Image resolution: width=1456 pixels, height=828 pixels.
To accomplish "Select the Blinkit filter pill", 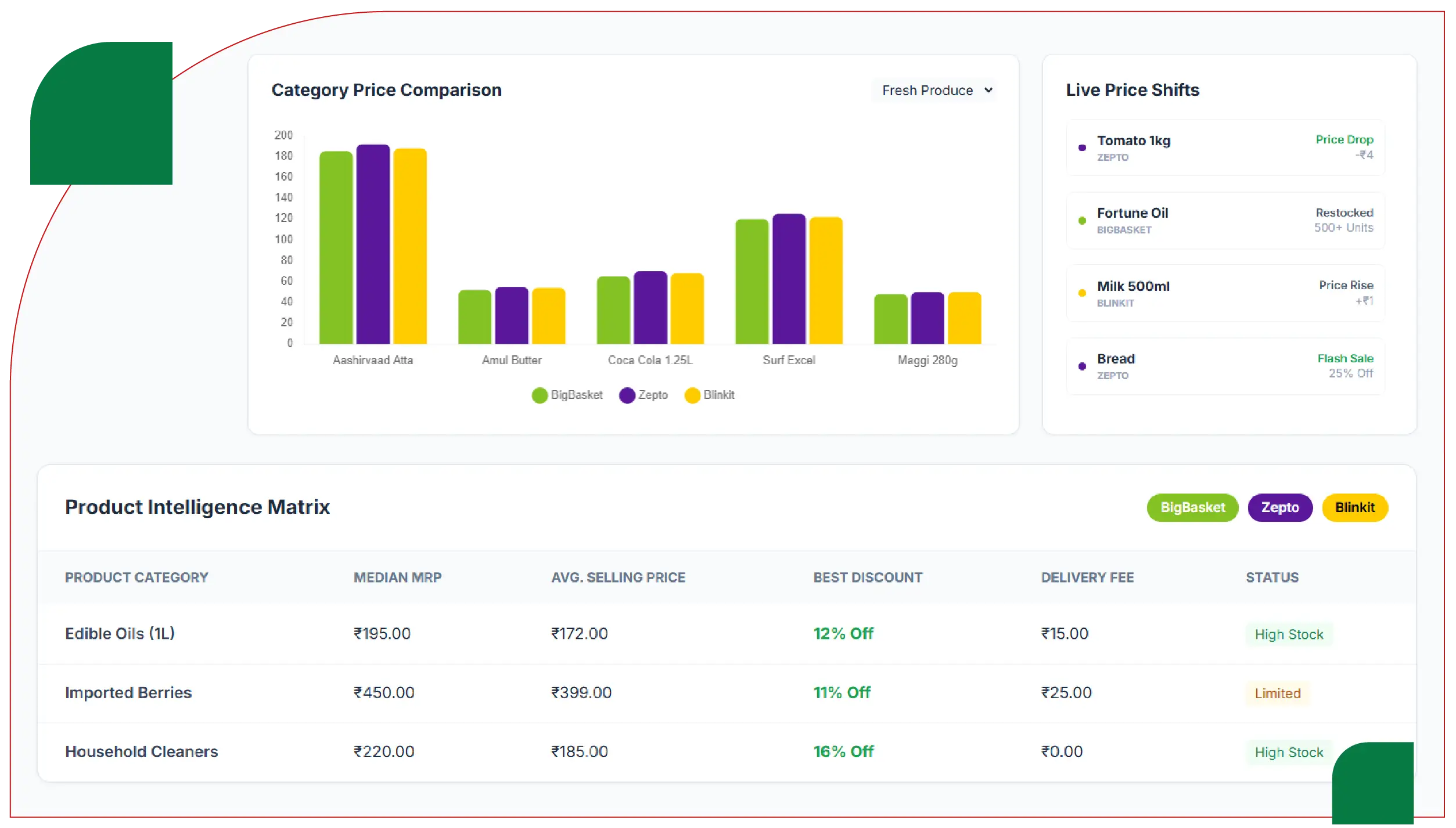I will click(1354, 508).
